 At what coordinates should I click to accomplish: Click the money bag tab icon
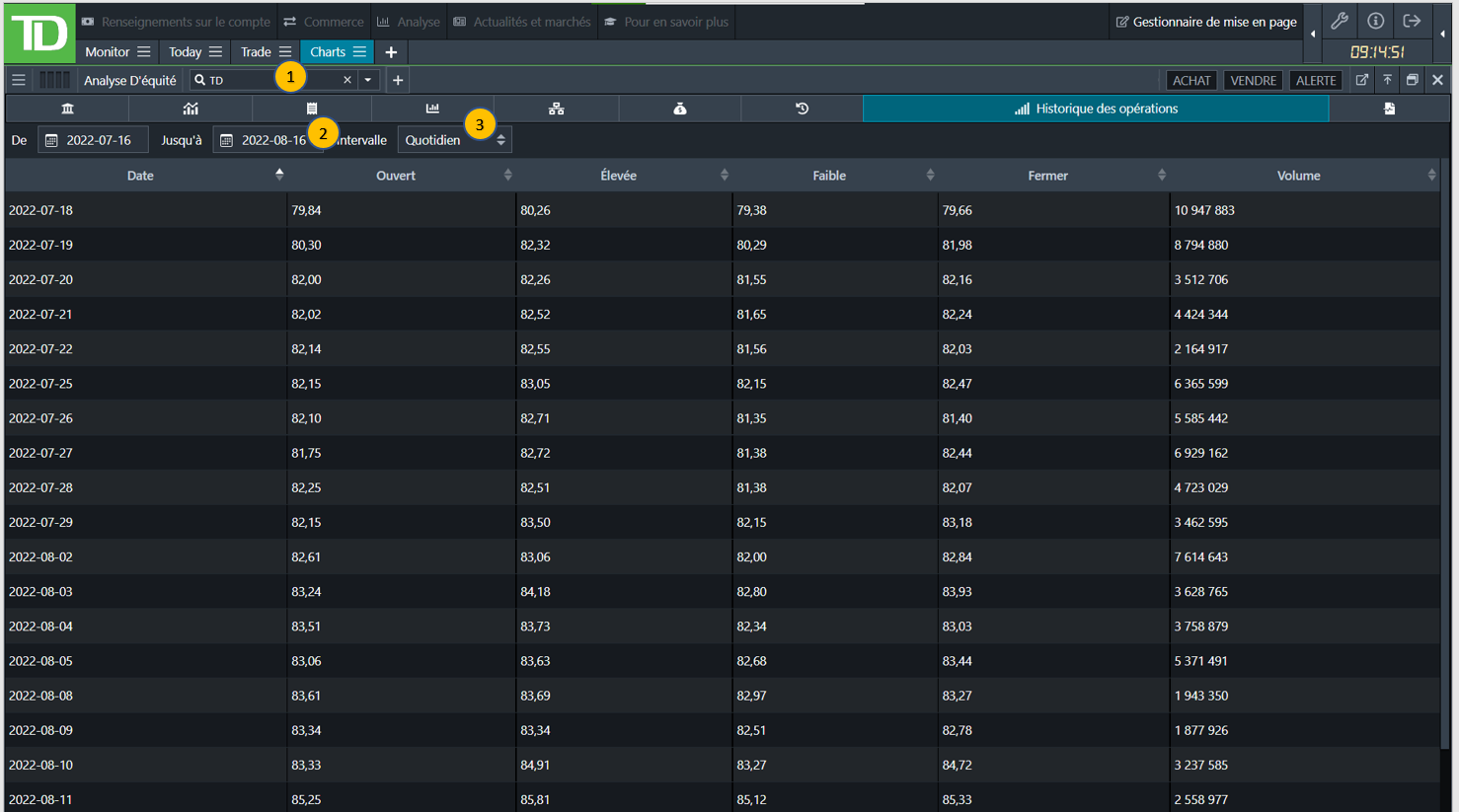[680, 109]
